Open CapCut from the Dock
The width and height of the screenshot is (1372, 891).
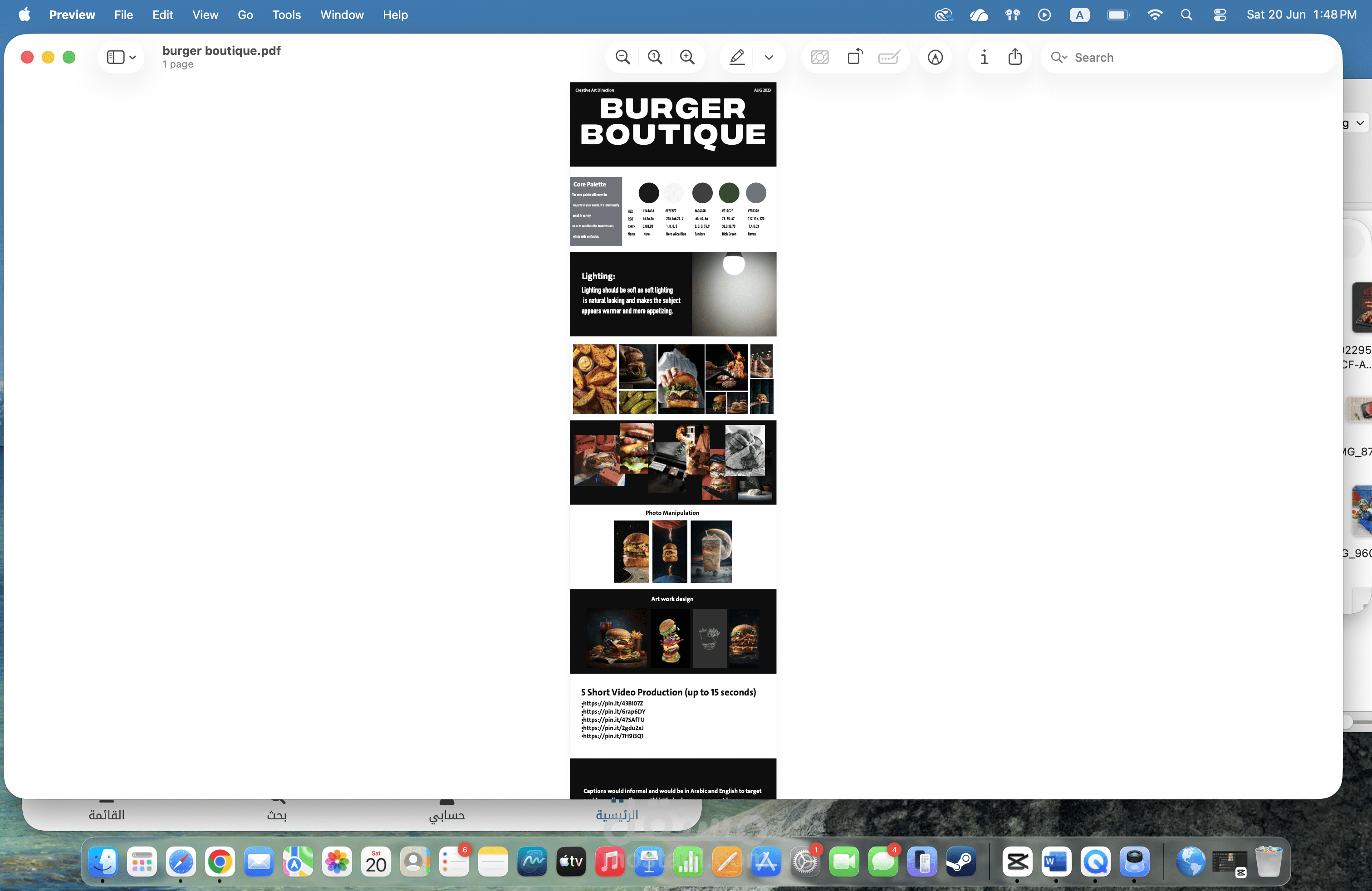[1017, 862]
